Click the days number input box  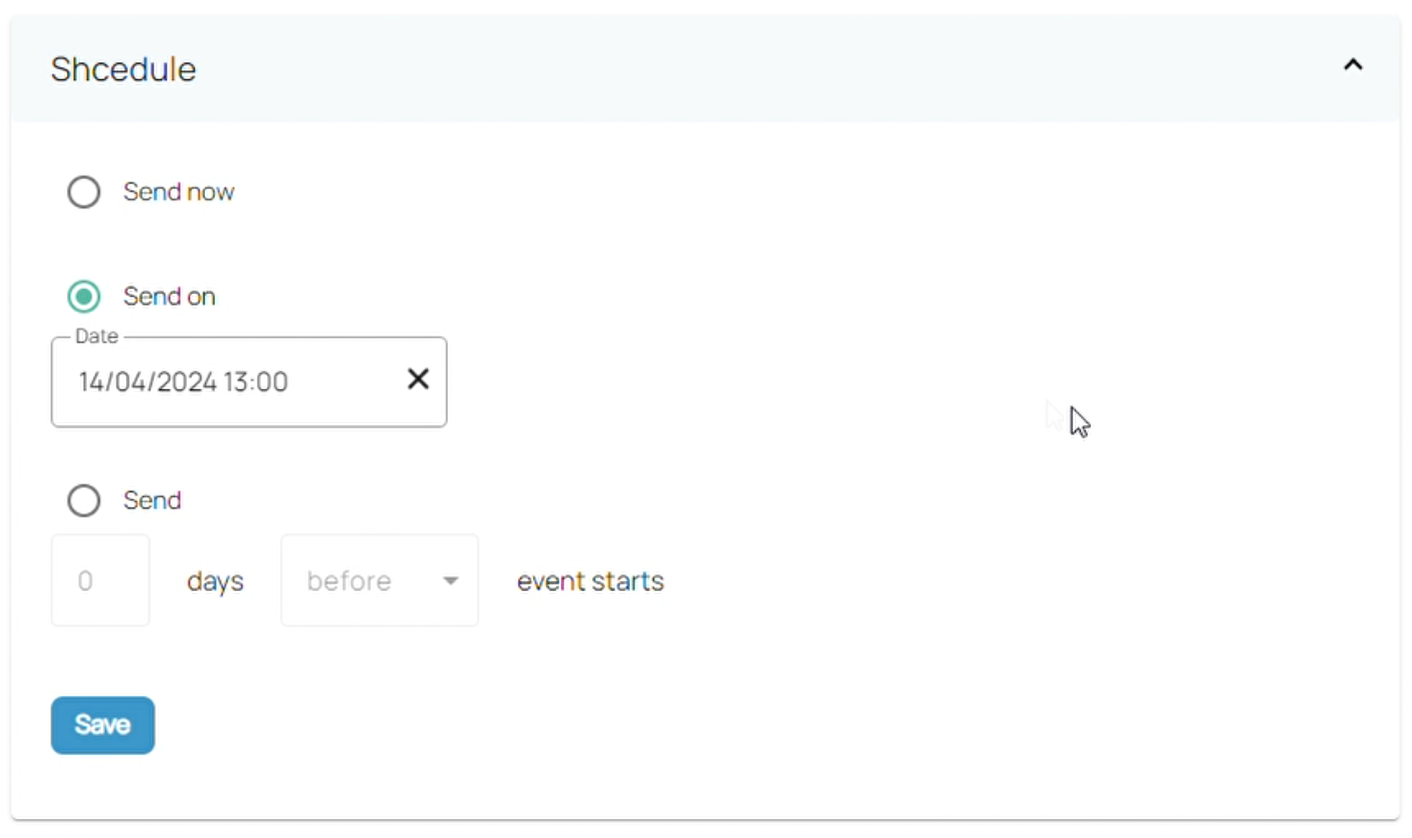click(x=100, y=581)
